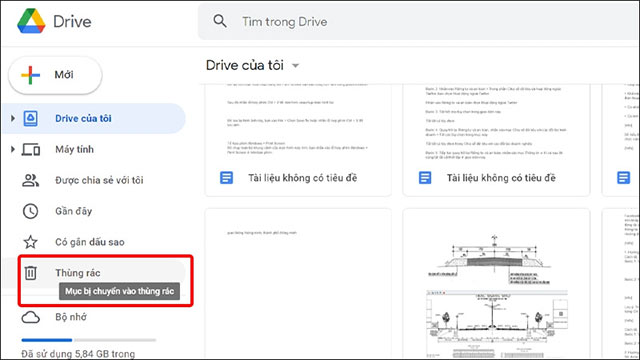This screenshot has width=640, height=360.
Task: Focus the 'Tìm trong Drive' search field
Action: [419, 22]
